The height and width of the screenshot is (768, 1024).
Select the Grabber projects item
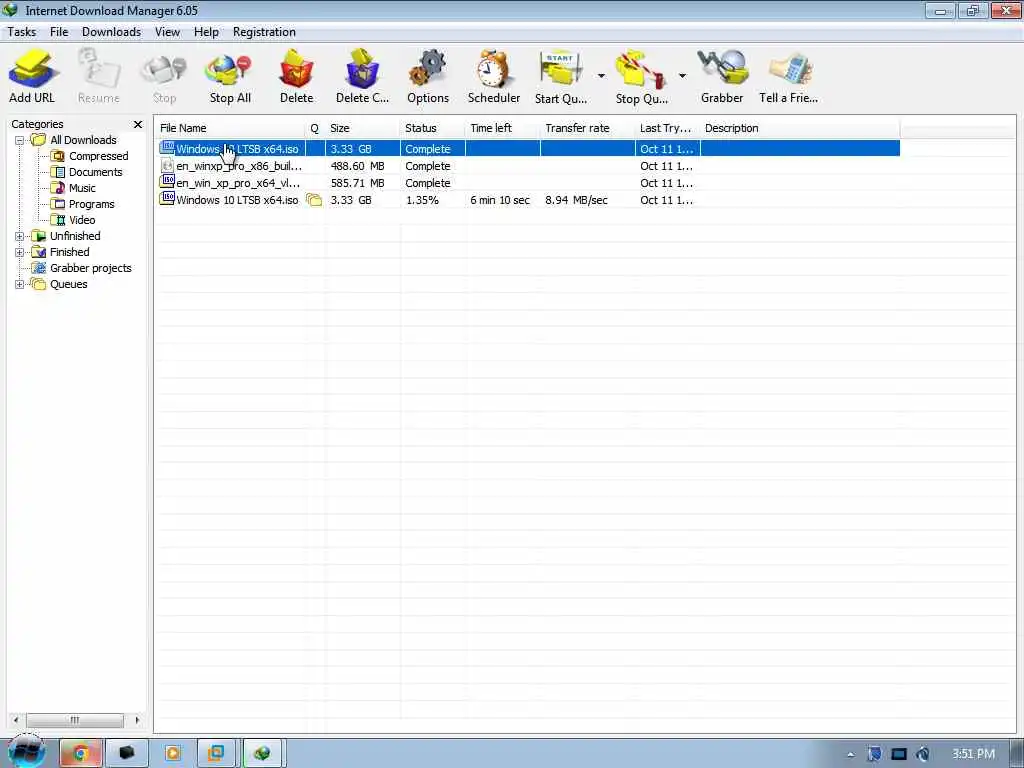pos(90,268)
